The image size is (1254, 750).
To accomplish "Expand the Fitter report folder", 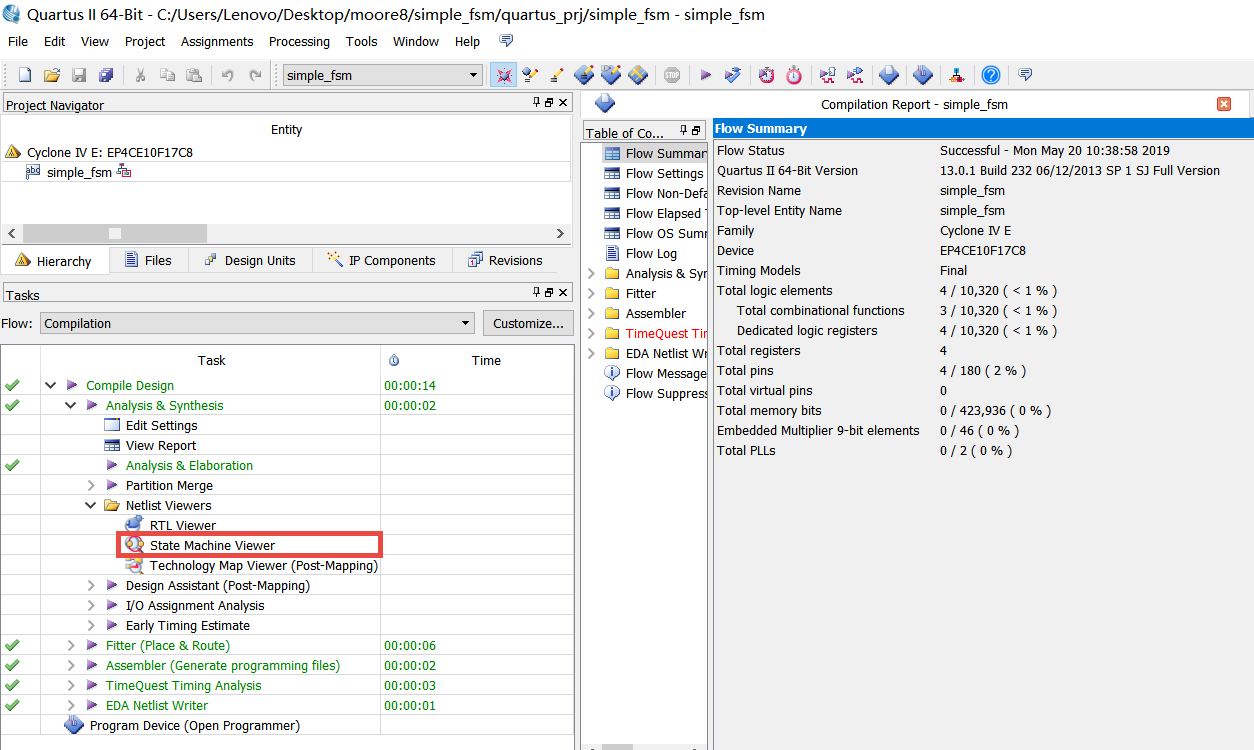I will coord(591,293).
